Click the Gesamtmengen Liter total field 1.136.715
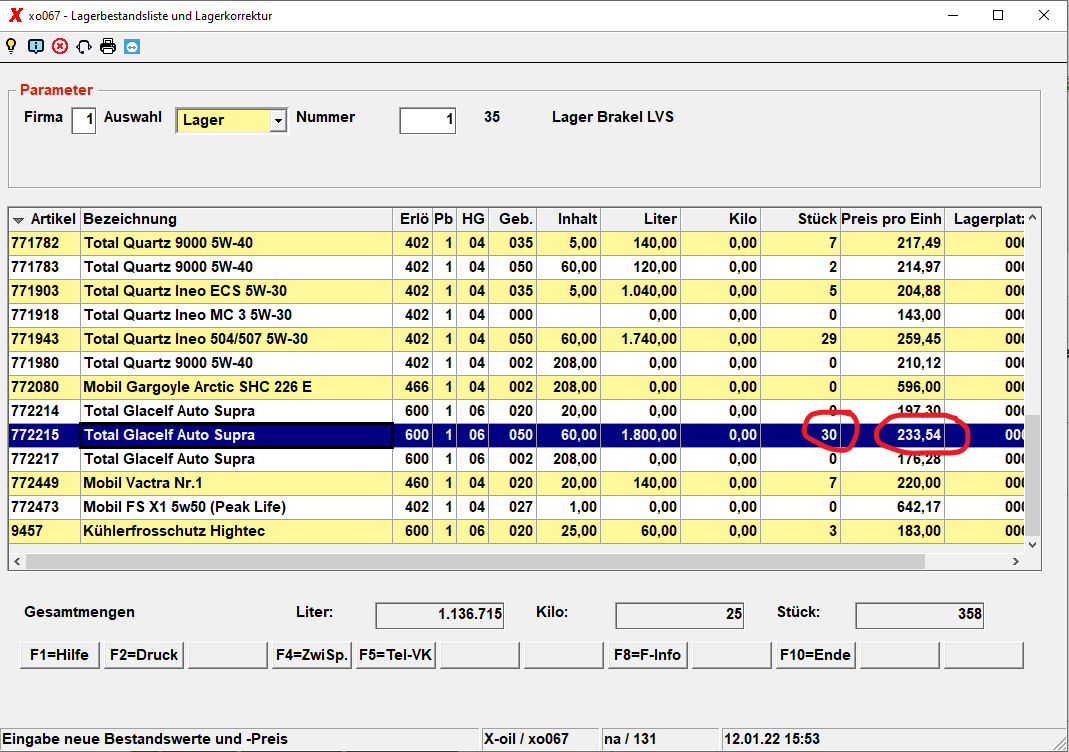Viewport: 1069px width, 752px height. (x=440, y=615)
